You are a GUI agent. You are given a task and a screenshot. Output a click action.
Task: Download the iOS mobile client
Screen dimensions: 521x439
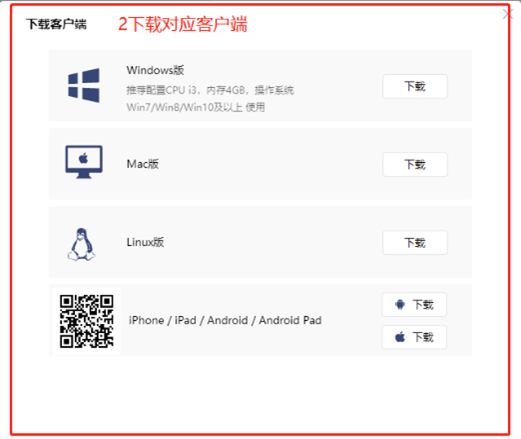click(x=414, y=337)
